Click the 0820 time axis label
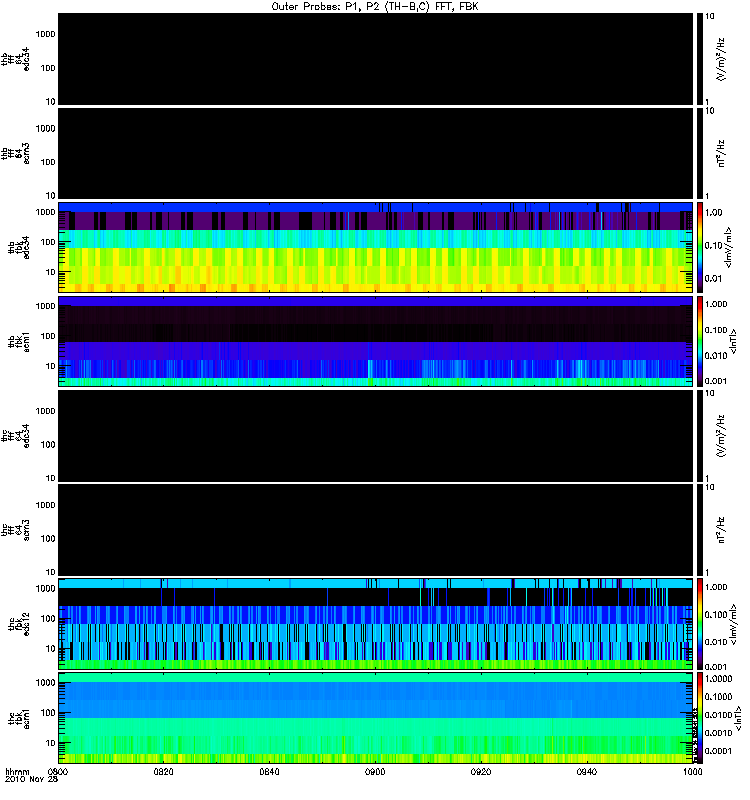This screenshot has width=750, height=800. (163, 772)
